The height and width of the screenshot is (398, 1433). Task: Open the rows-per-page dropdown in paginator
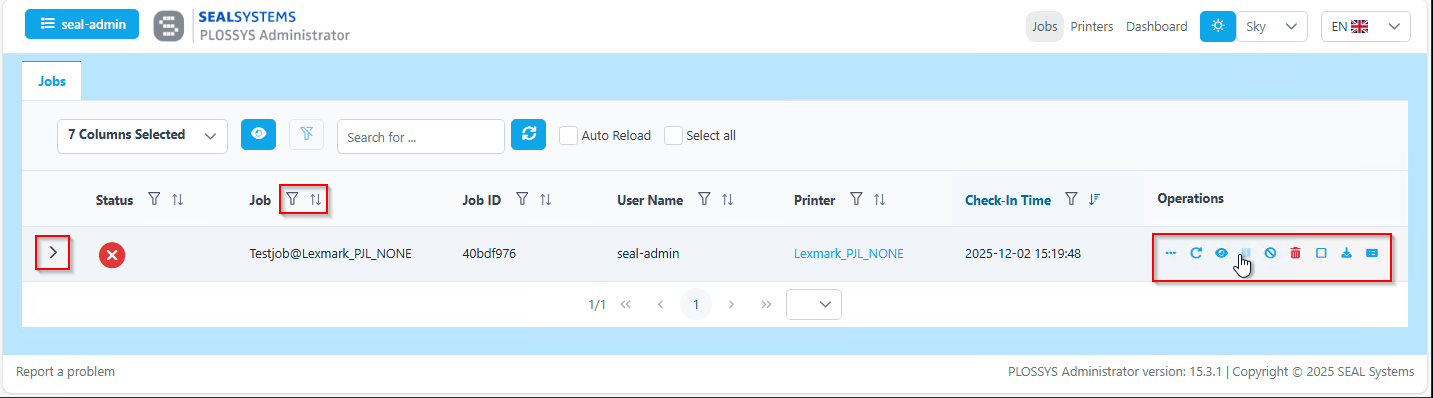[x=814, y=304]
